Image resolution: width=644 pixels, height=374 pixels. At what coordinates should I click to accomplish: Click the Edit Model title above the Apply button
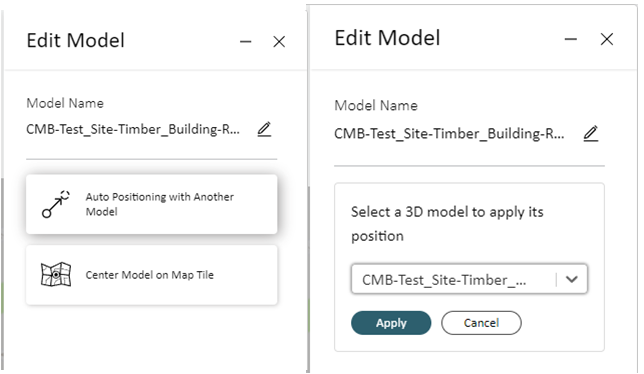click(387, 38)
